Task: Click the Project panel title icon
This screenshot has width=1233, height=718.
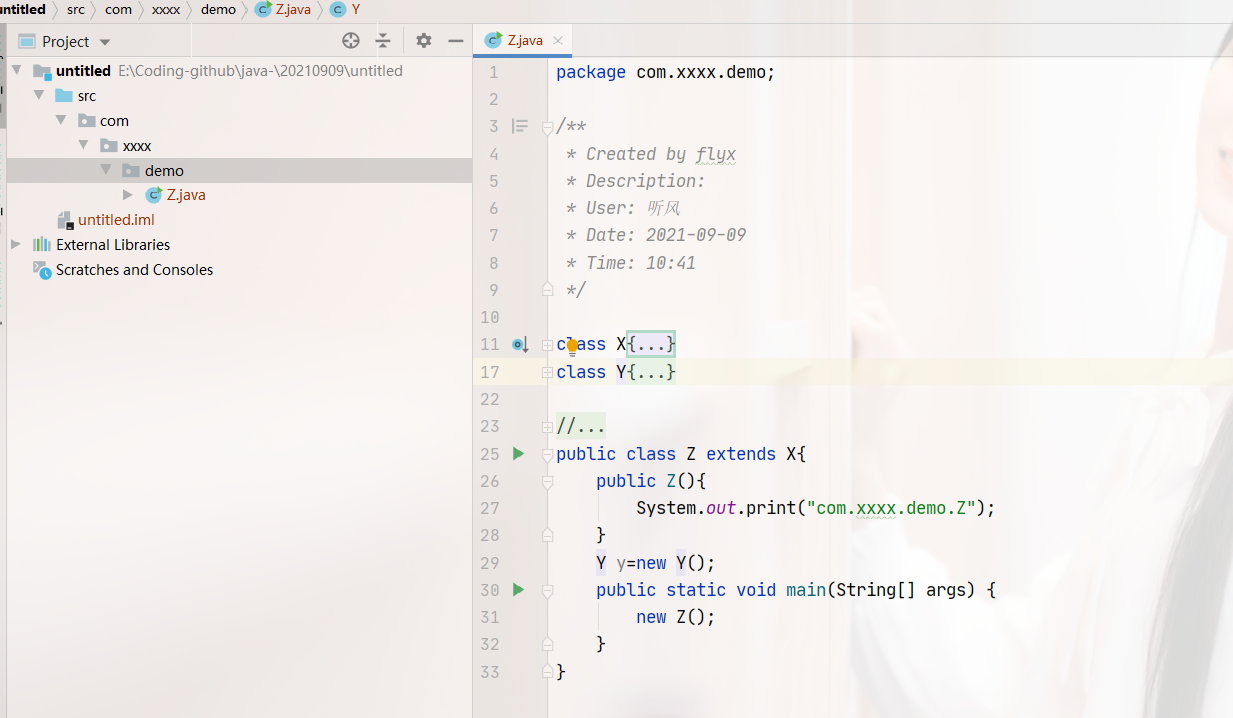Action: [26, 41]
